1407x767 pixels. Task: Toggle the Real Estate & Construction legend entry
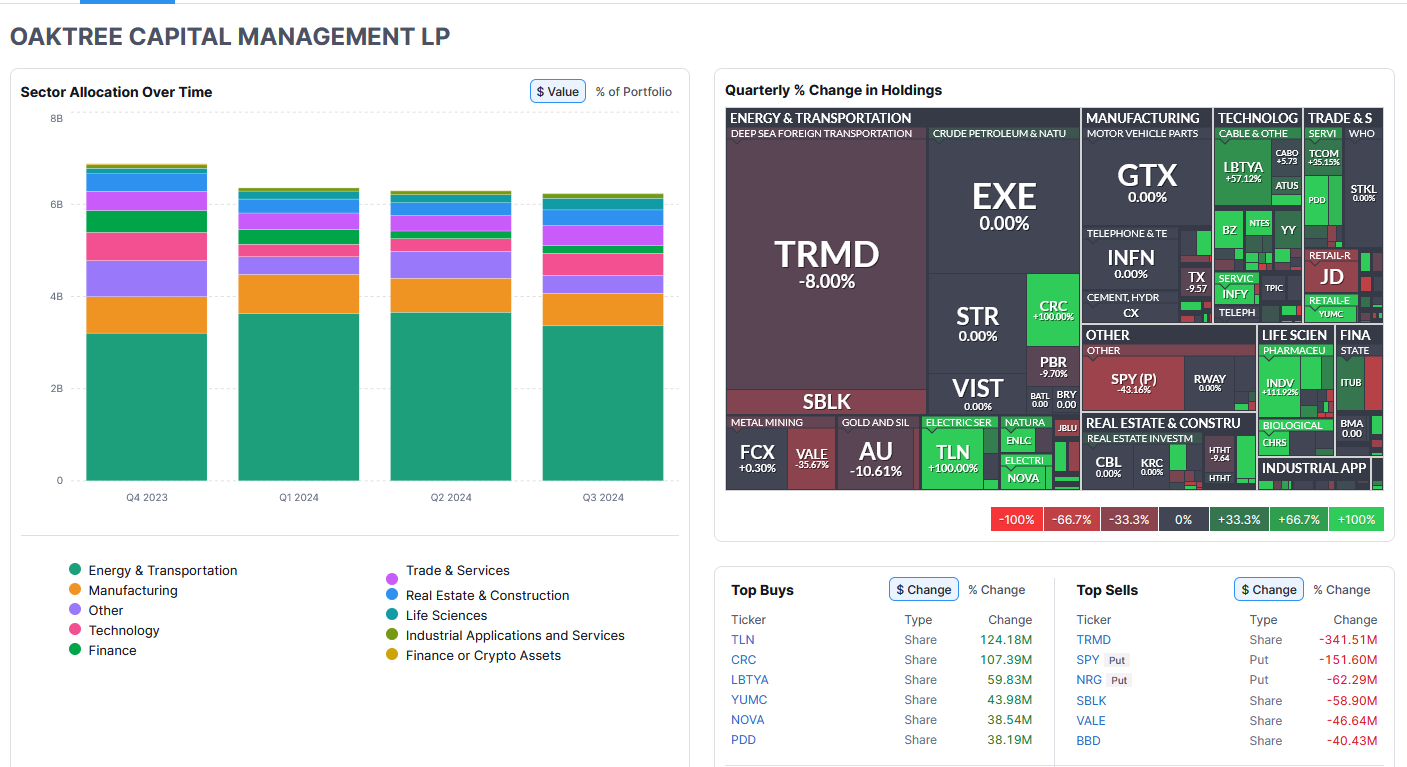(478, 595)
